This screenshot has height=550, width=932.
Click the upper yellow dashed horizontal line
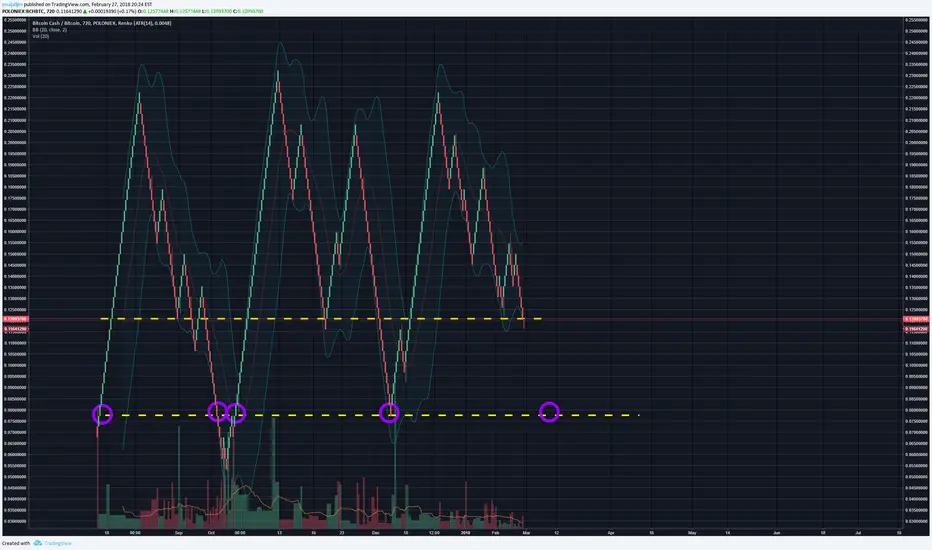click(321, 319)
